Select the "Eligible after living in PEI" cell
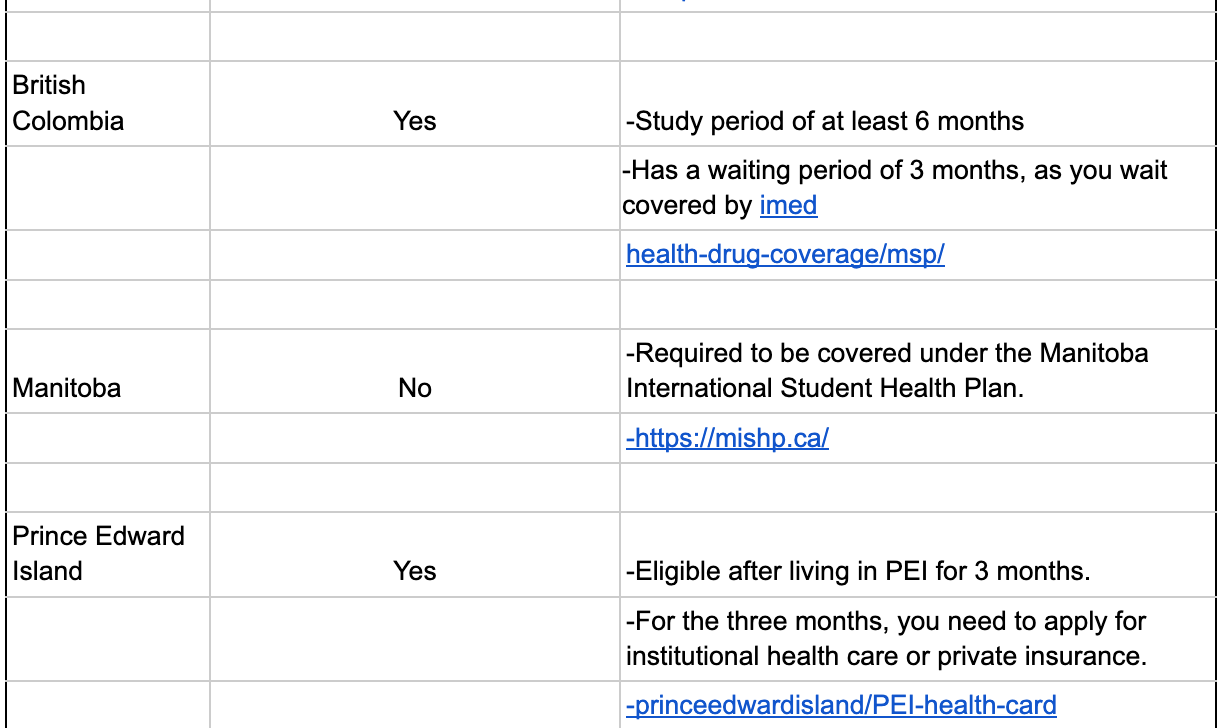1220x728 pixels. 857,572
